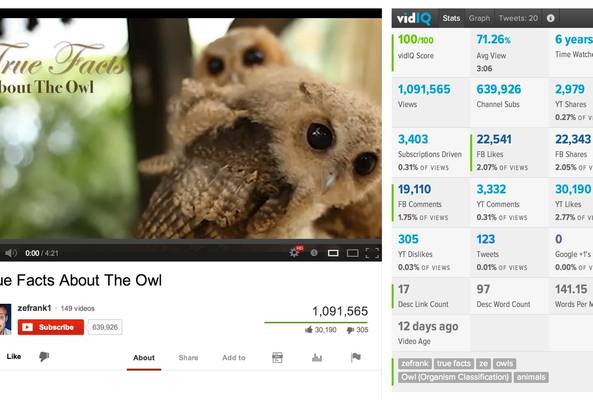Switch to large theater player size
This screenshot has height=400, width=593.
tap(352, 253)
